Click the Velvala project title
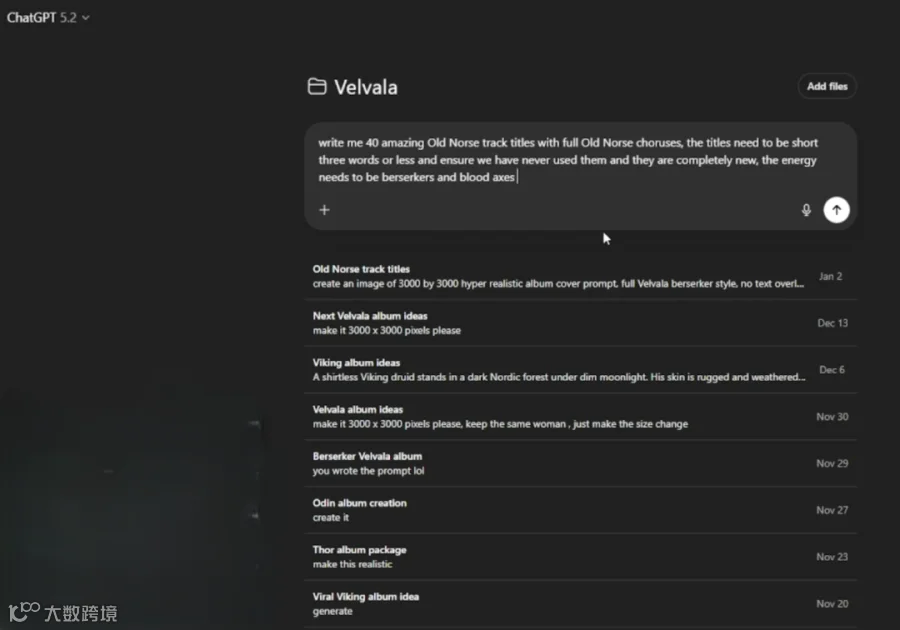 tap(366, 87)
